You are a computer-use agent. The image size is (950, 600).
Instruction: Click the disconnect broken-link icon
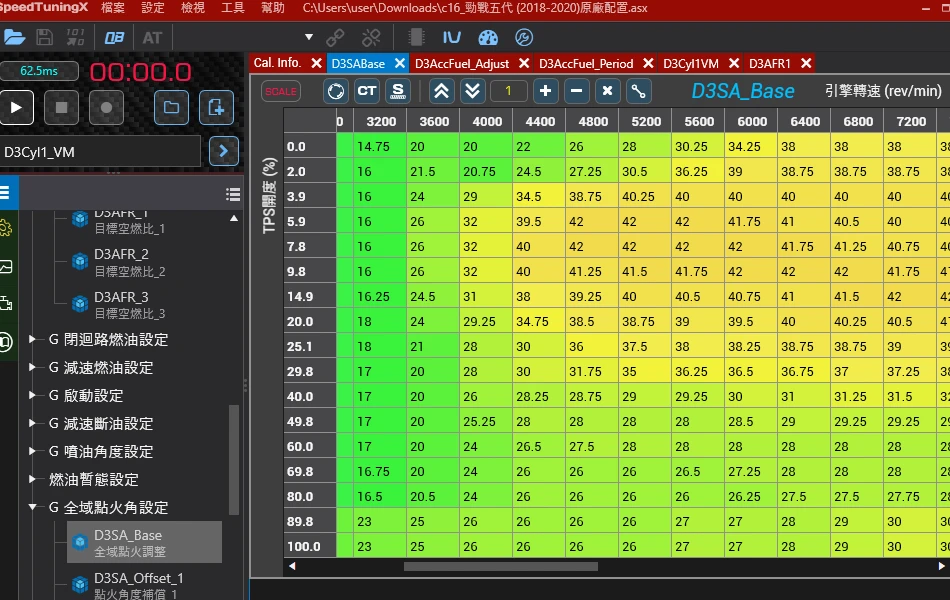[x=371, y=38]
